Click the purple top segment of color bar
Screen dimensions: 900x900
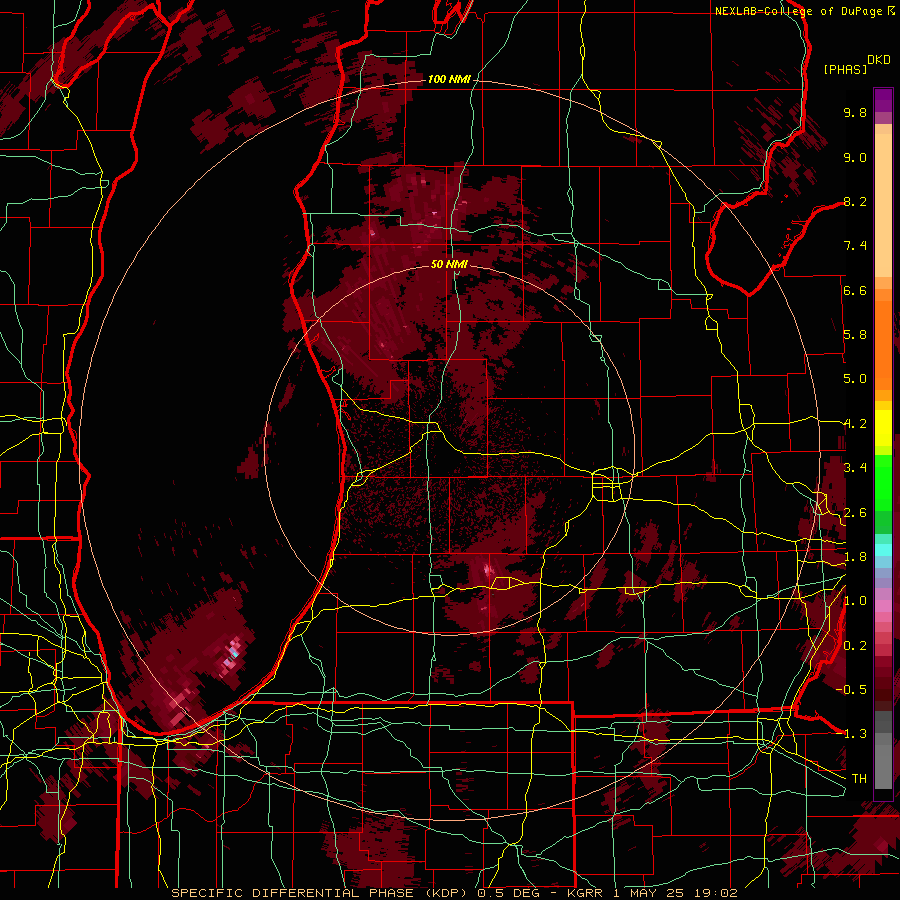(x=883, y=100)
